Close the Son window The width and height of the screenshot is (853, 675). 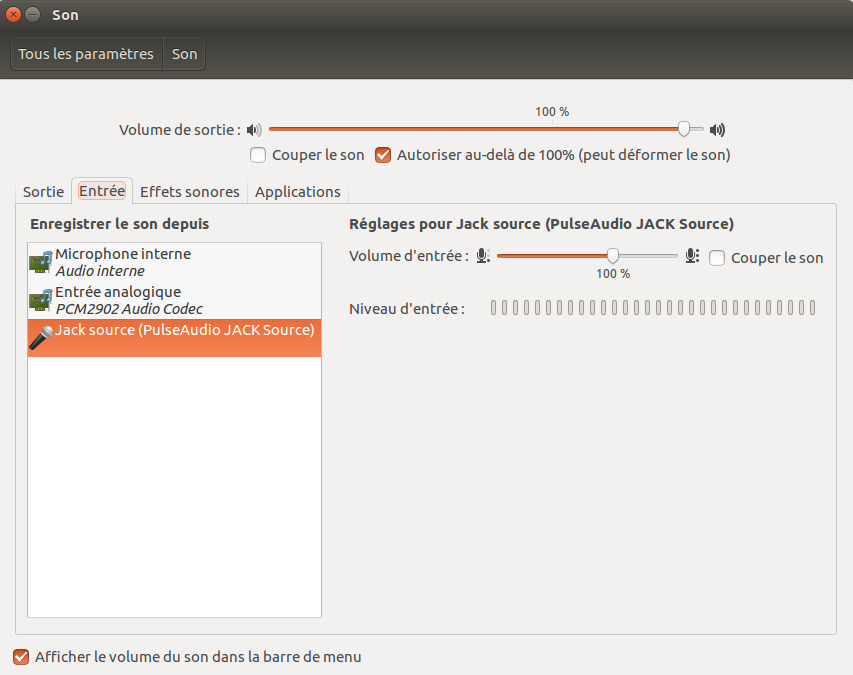(14, 15)
